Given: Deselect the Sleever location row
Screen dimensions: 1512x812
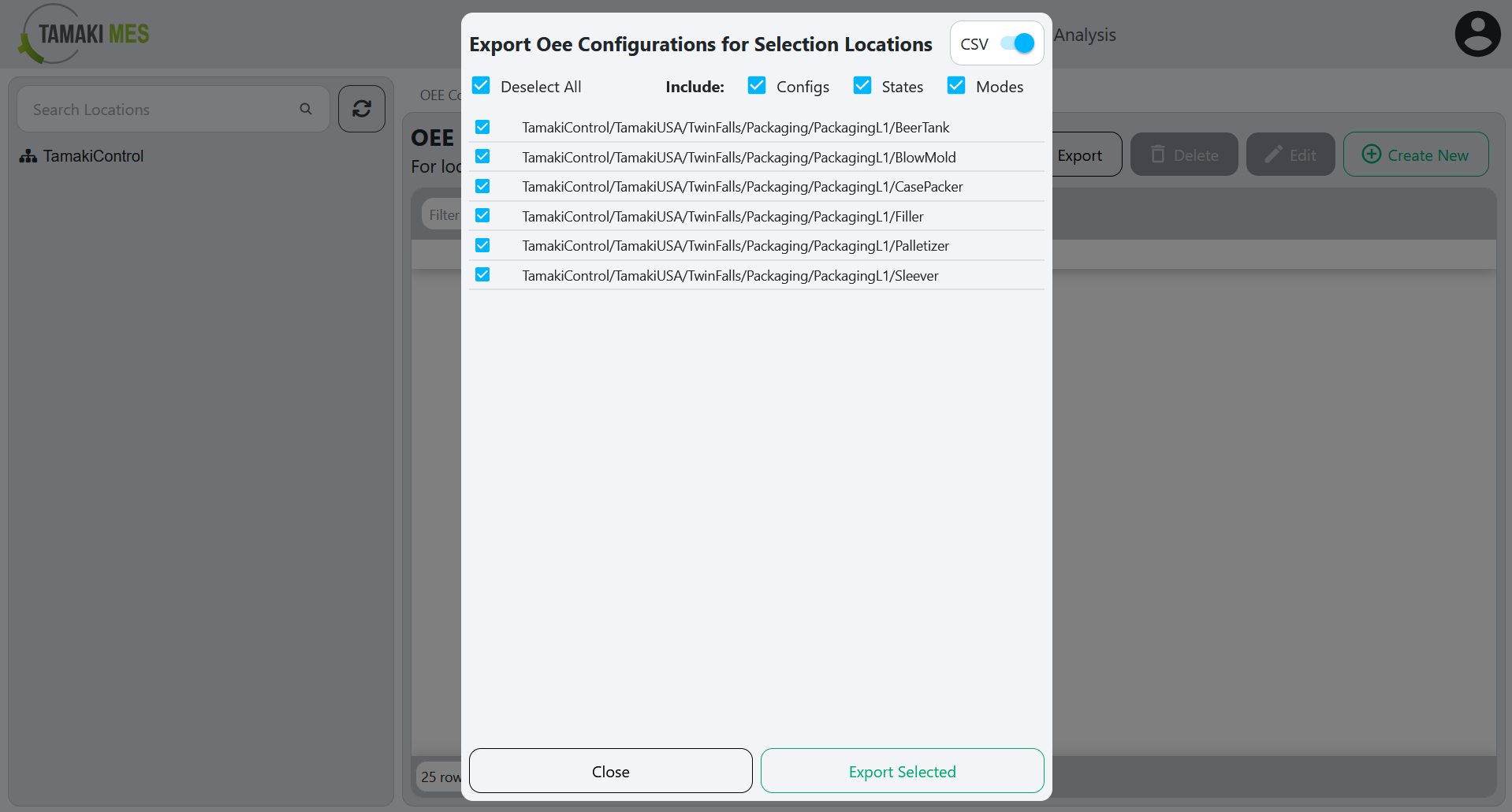Looking at the screenshot, I should 482,274.
